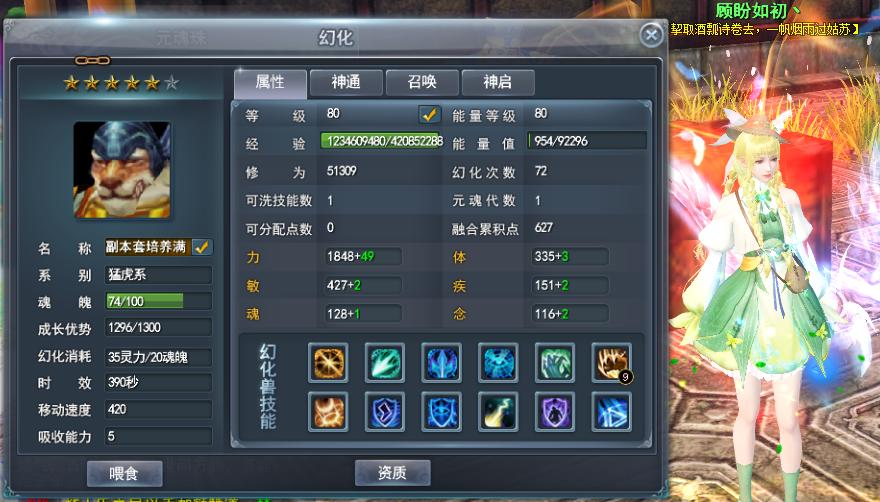
Task: Click the purple silhouette shield skill icon
Action: (x=554, y=412)
